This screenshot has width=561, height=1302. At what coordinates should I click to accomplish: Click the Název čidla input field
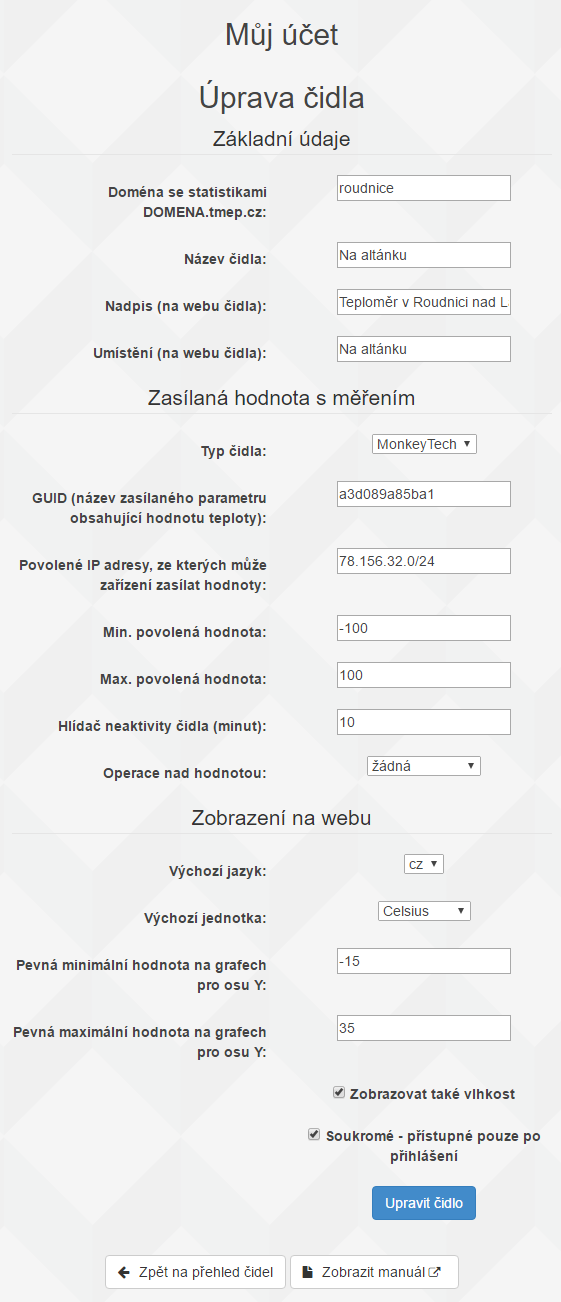pos(424,255)
